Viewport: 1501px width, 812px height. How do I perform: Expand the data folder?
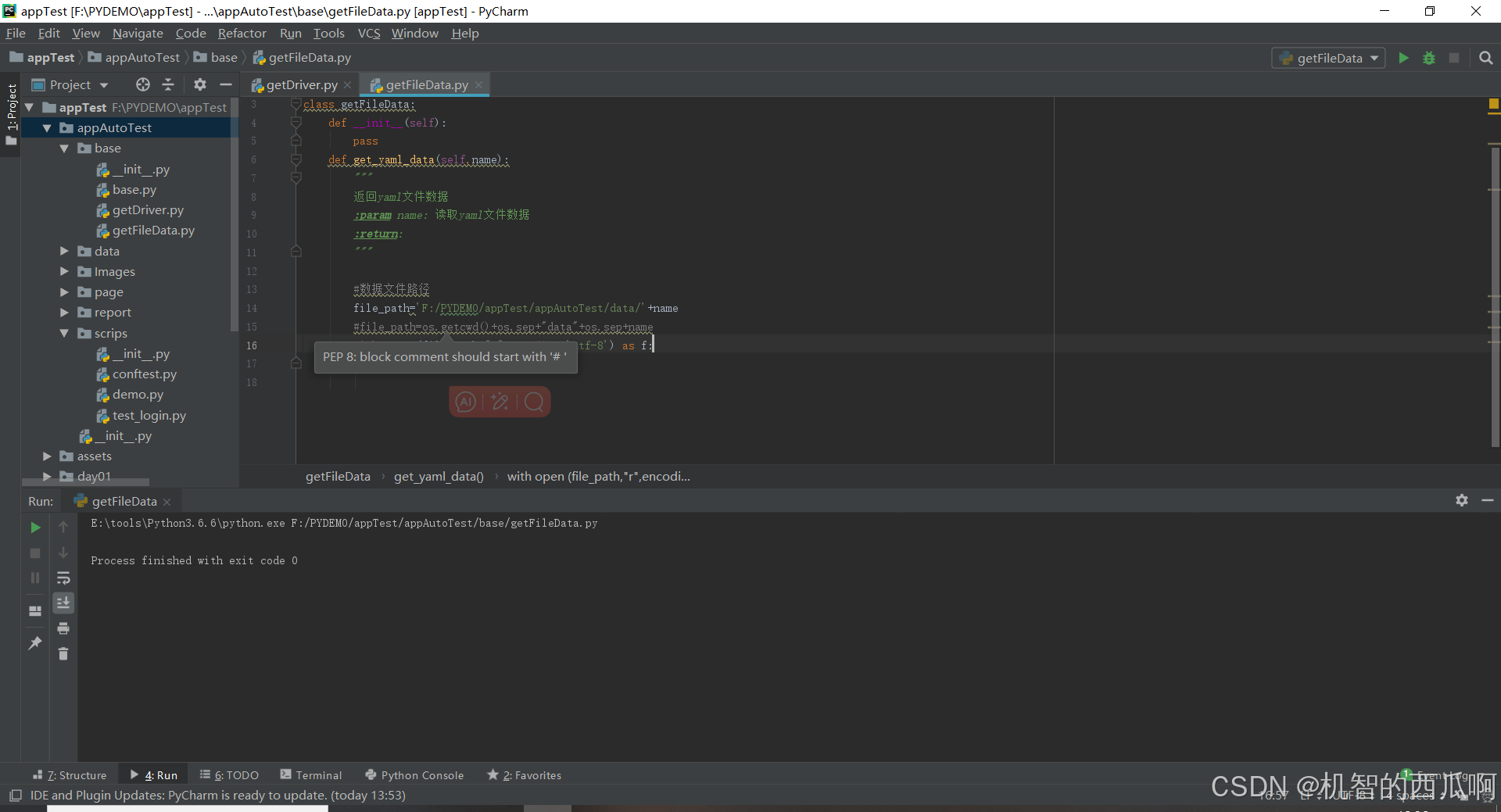64,251
